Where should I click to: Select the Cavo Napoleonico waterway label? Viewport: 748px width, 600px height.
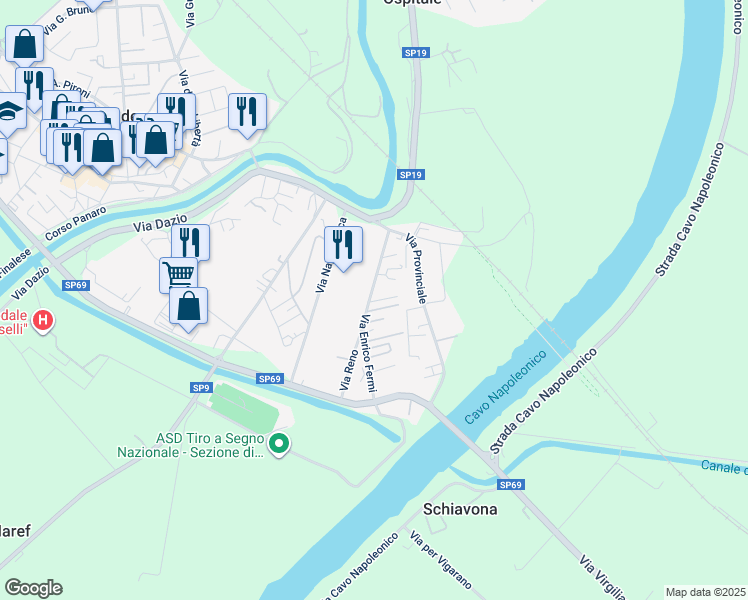click(x=506, y=387)
